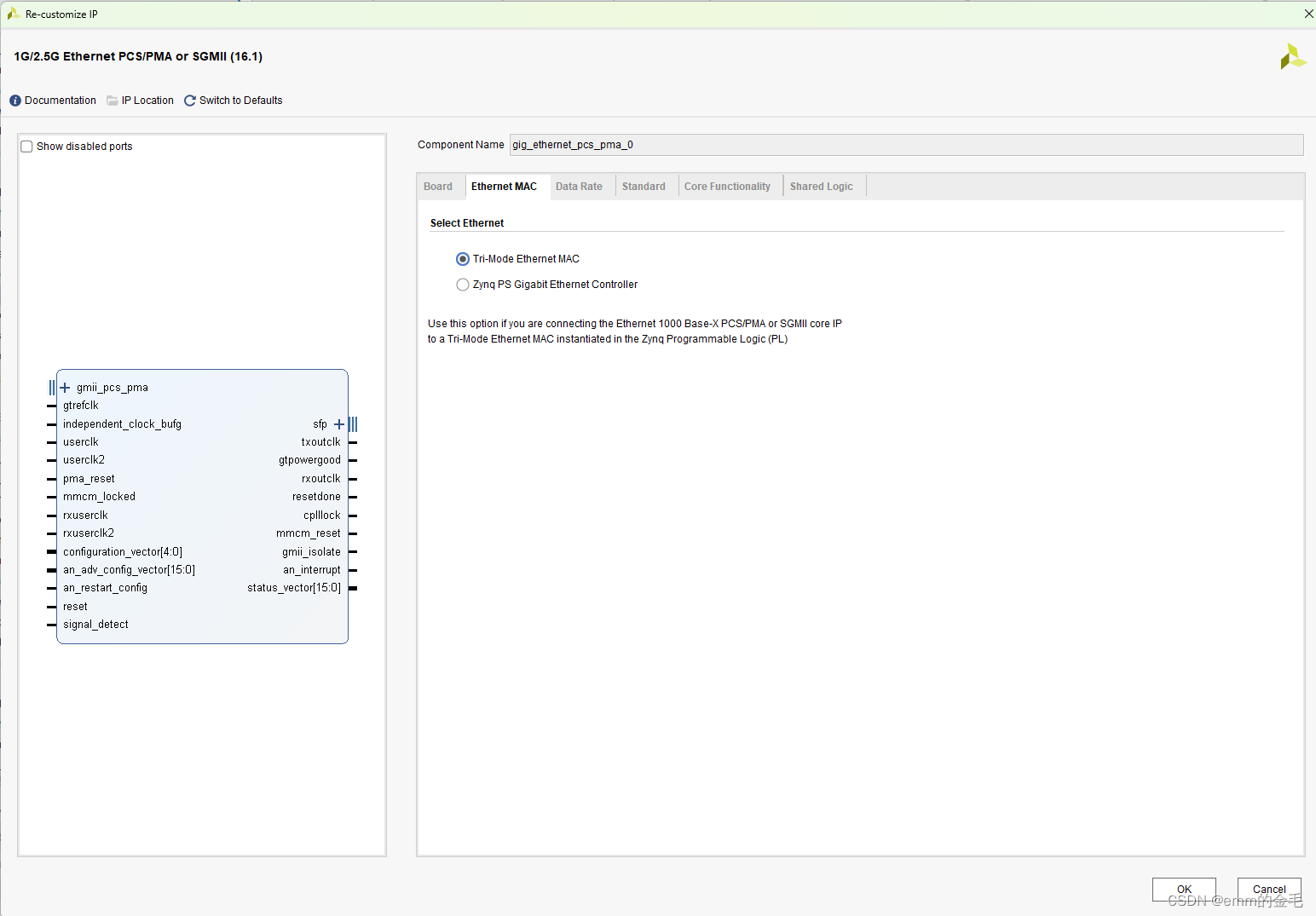
Task: Click the 1G/2.5G Ethernet PCS/PMA title
Action: 138,56
